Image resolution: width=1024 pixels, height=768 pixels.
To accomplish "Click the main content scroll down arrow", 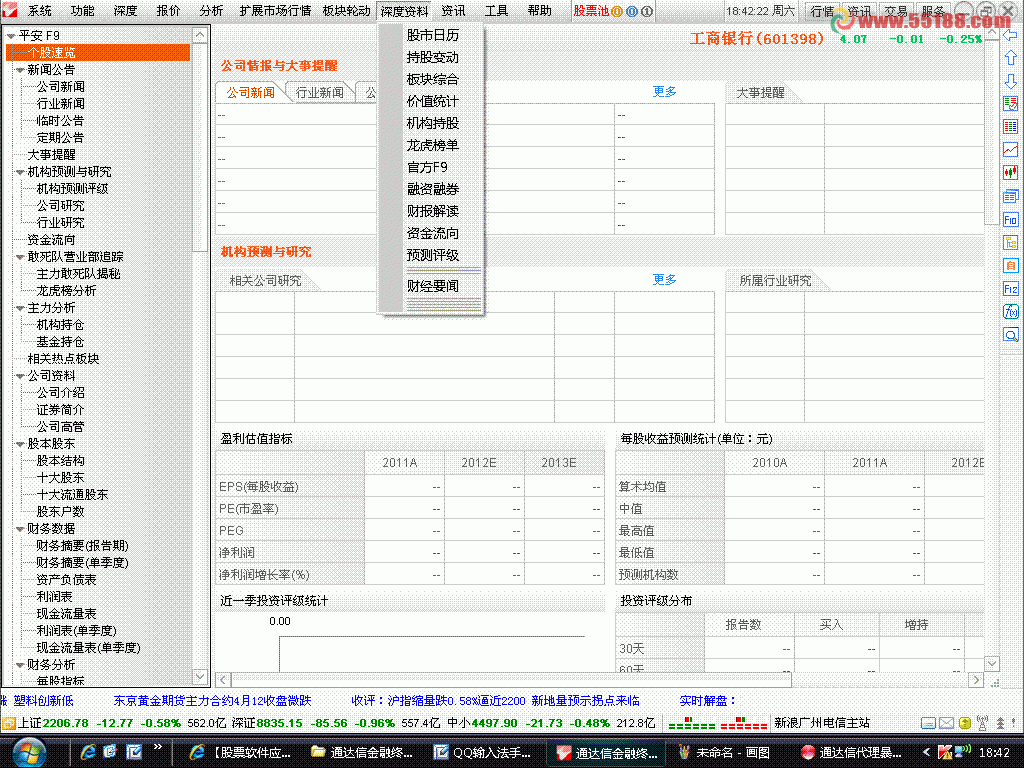I will pyautogui.click(x=991, y=664).
